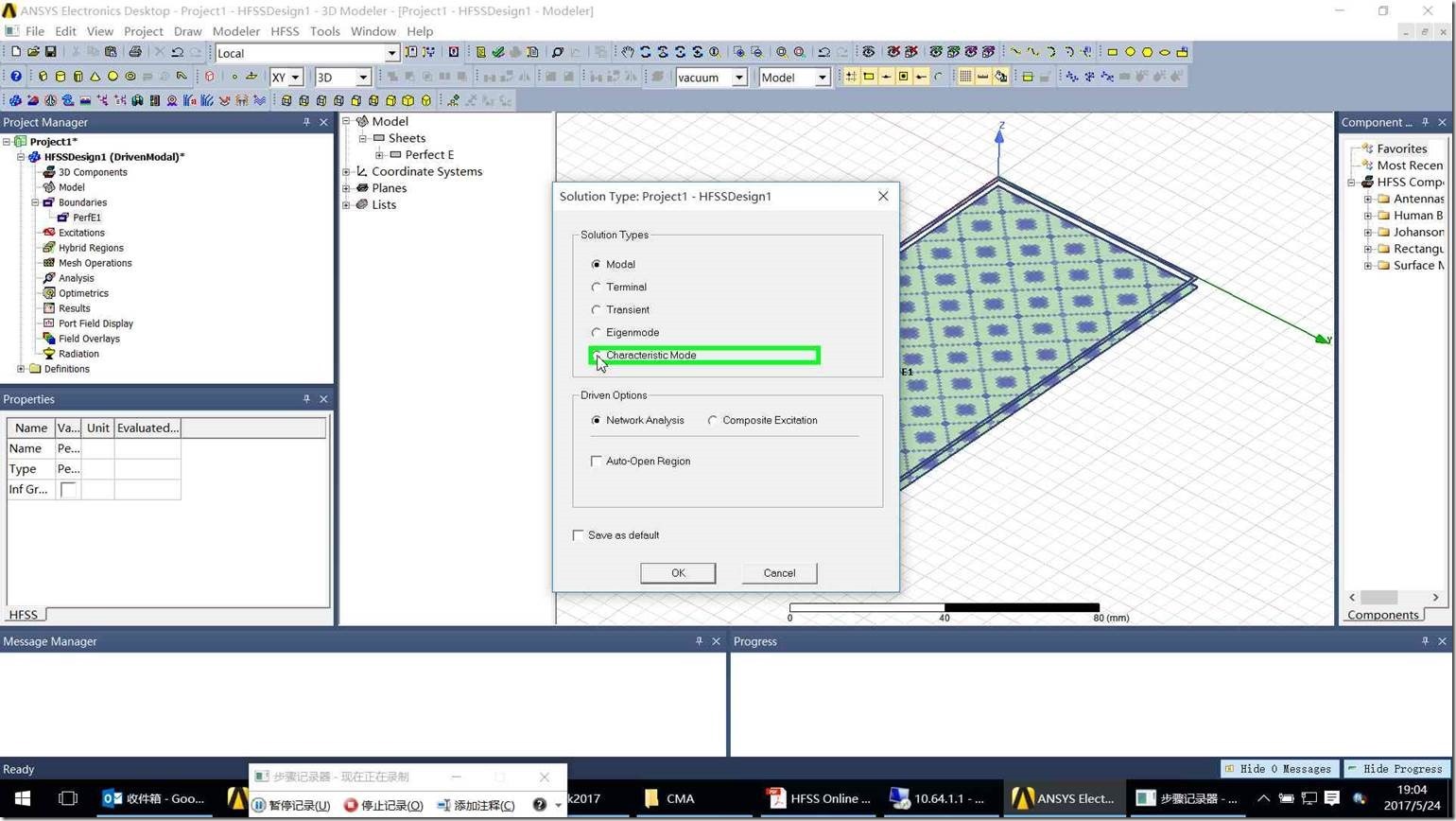The width and height of the screenshot is (1456, 821).
Task: Open the Model selection dropdown
Action: pyautogui.click(x=822, y=78)
